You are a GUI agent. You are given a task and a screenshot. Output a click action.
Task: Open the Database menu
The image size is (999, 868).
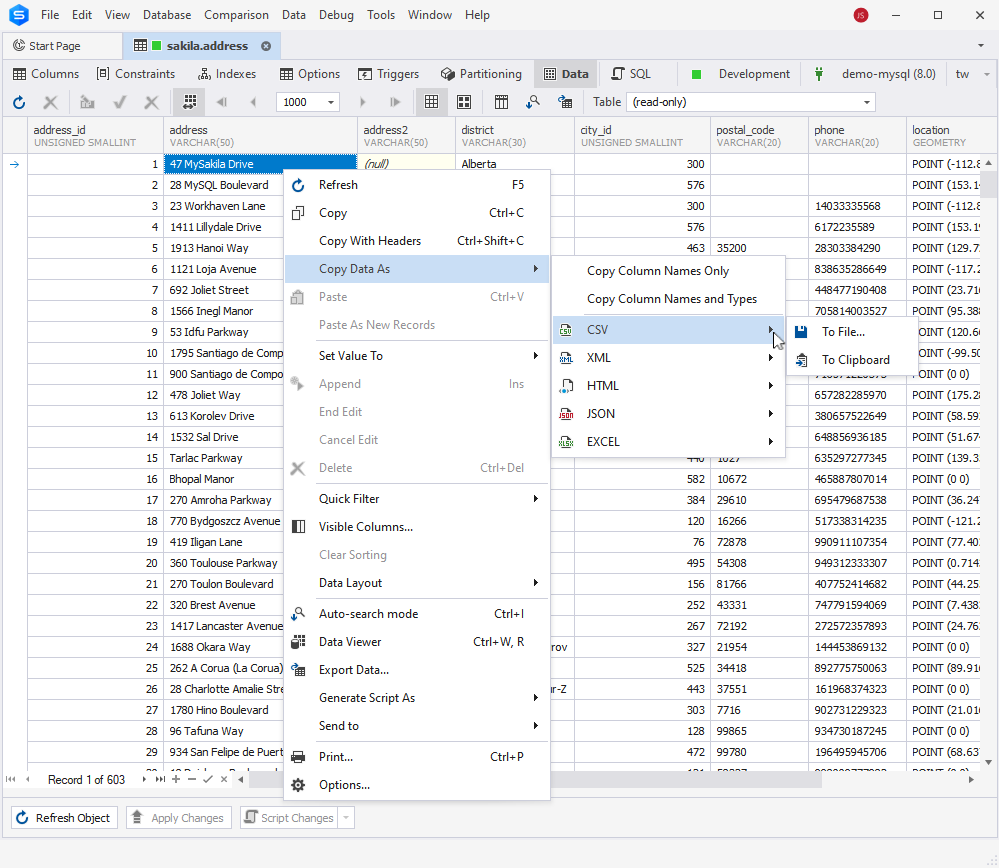point(167,15)
